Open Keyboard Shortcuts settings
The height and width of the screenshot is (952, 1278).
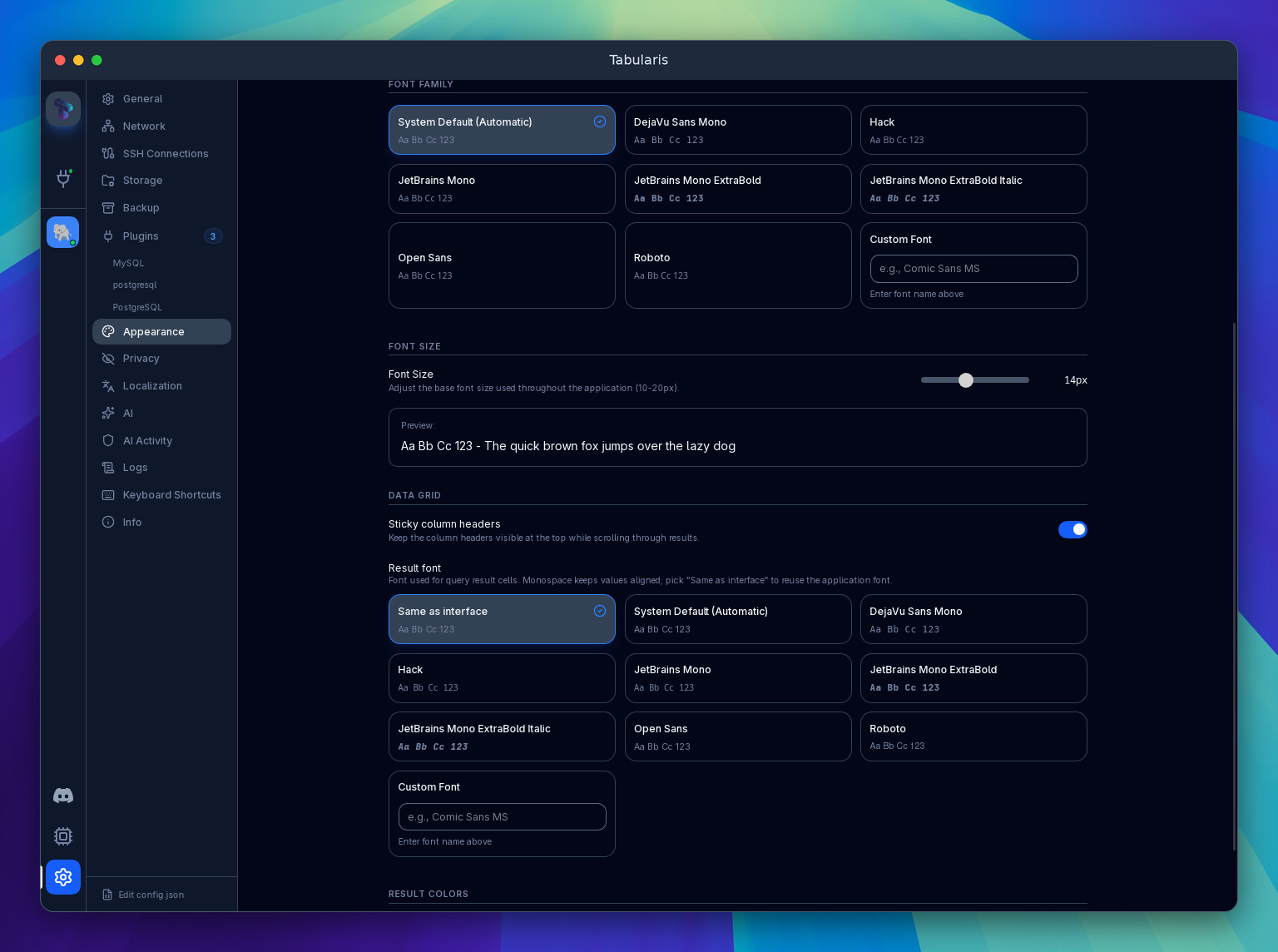(x=161, y=495)
